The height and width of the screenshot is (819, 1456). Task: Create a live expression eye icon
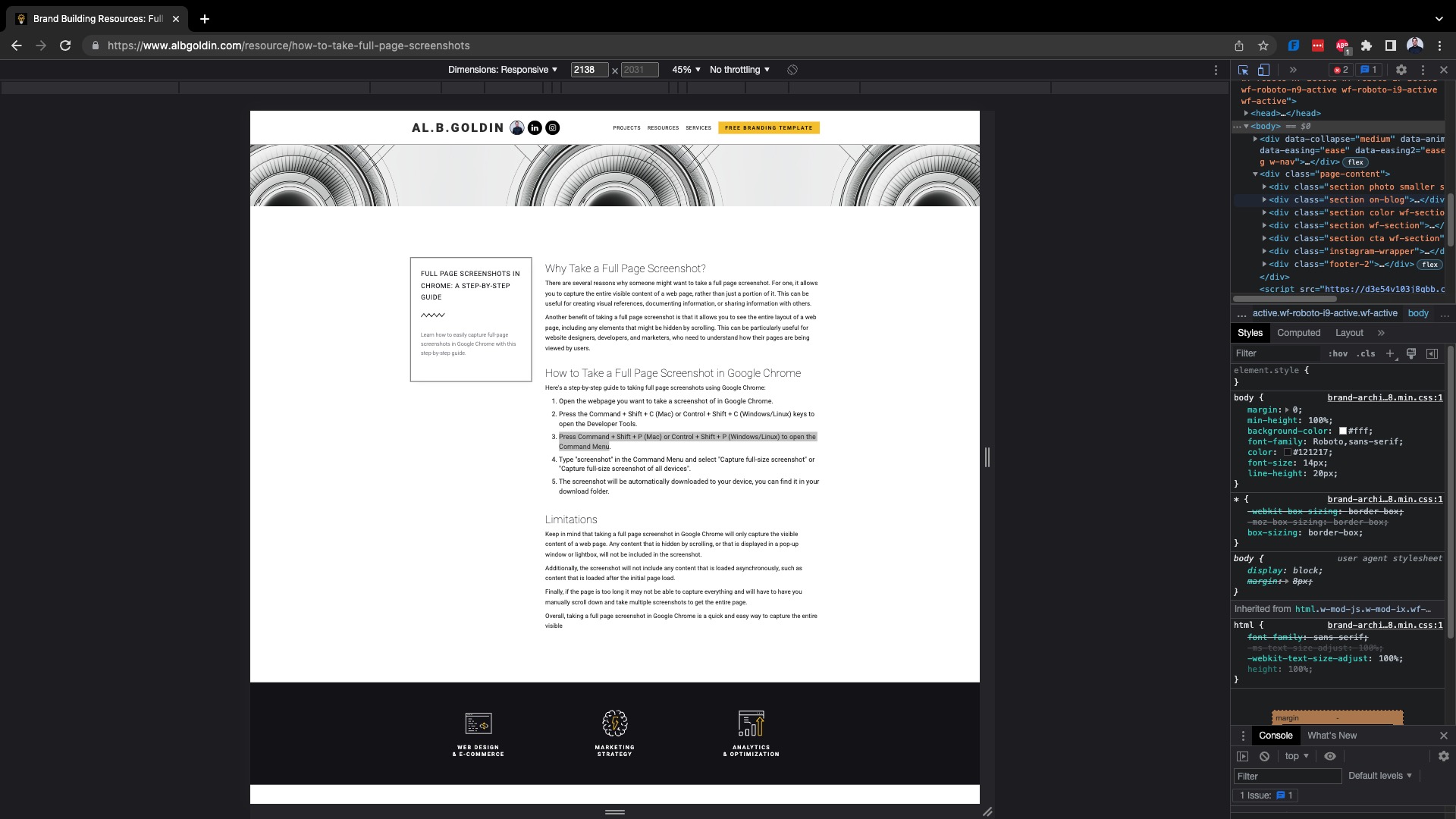(x=1330, y=756)
